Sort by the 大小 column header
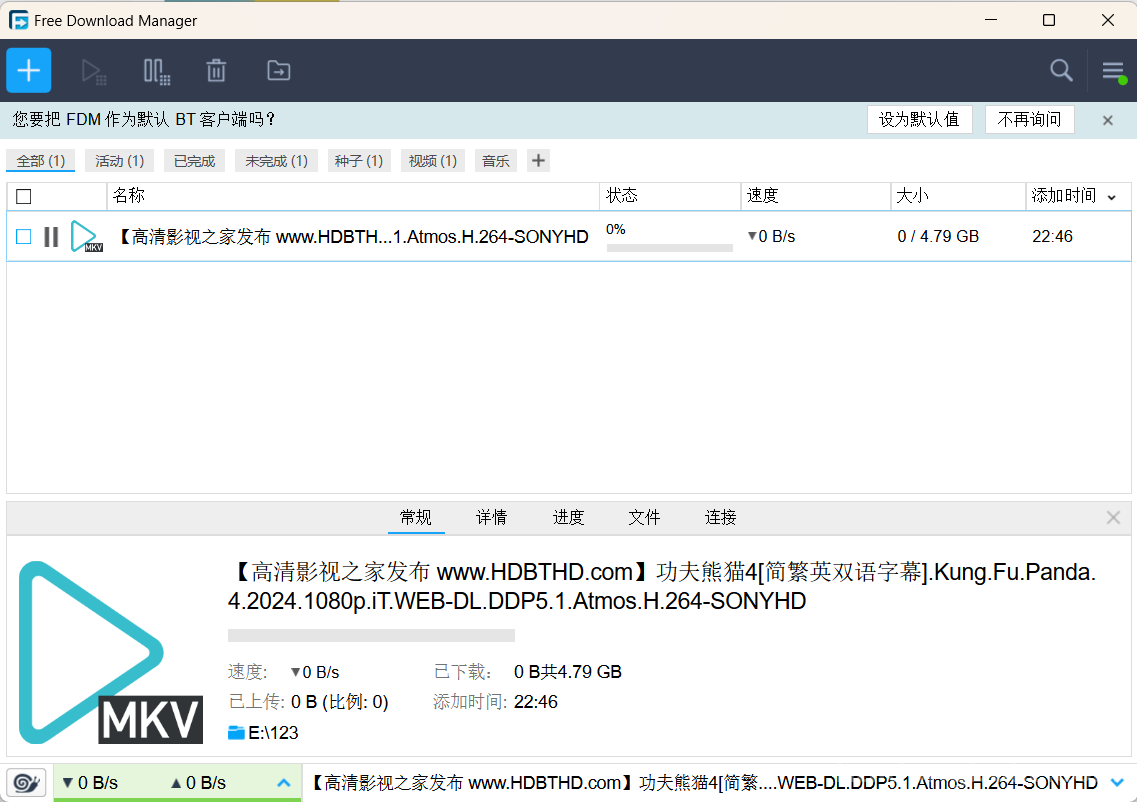The width and height of the screenshot is (1137, 802). point(958,196)
